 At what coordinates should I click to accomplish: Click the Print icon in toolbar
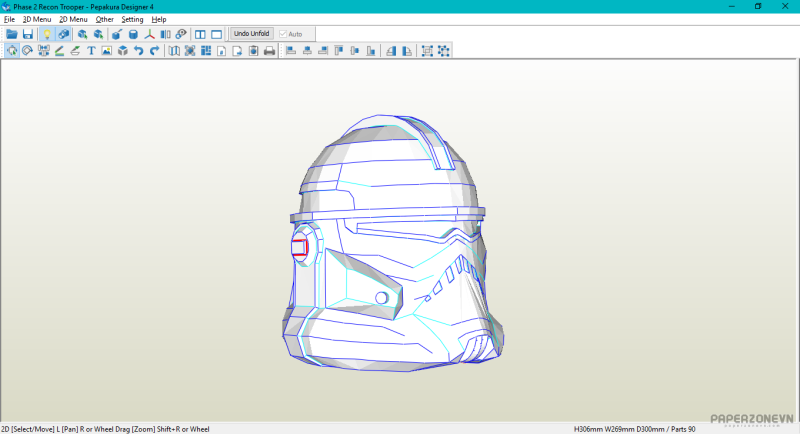tap(269, 50)
